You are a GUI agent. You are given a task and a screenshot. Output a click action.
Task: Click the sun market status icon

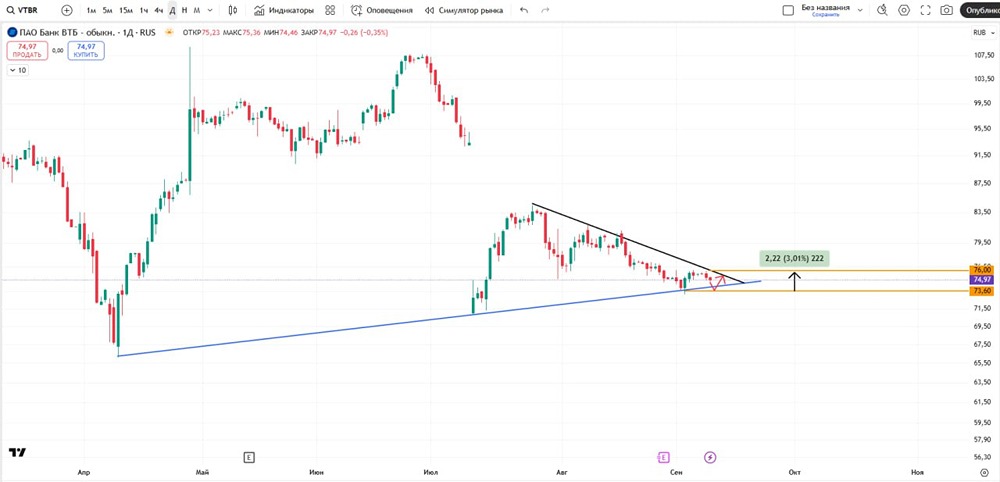coord(169,32)
